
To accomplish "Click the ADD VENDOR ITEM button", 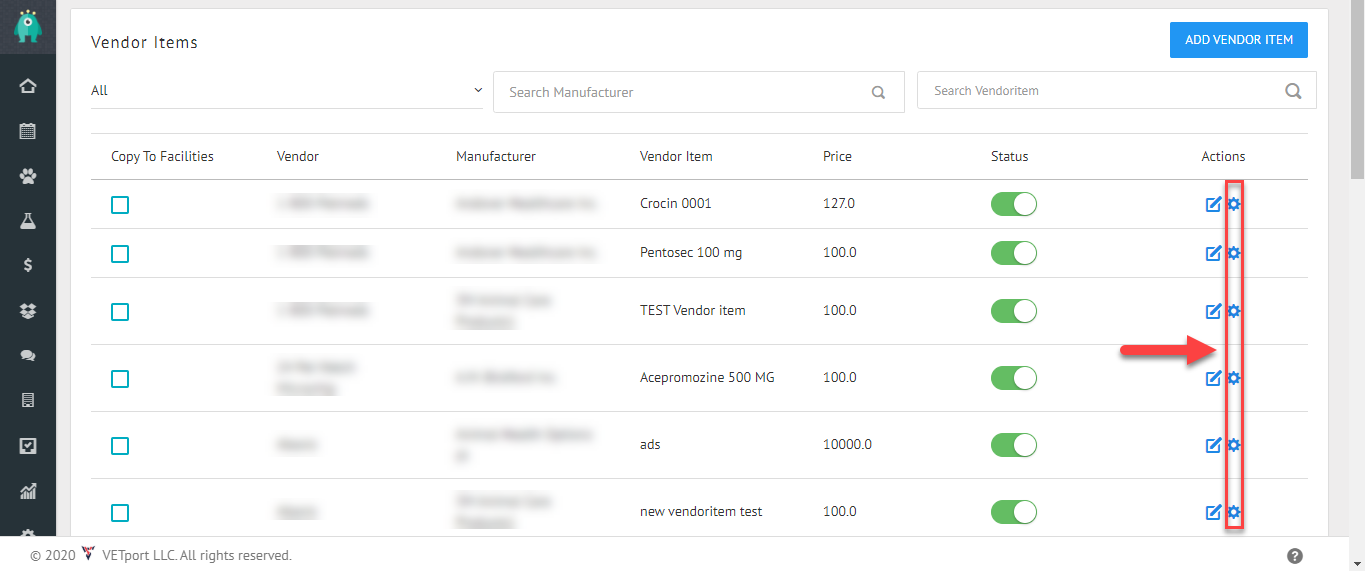I will 1239,40.
